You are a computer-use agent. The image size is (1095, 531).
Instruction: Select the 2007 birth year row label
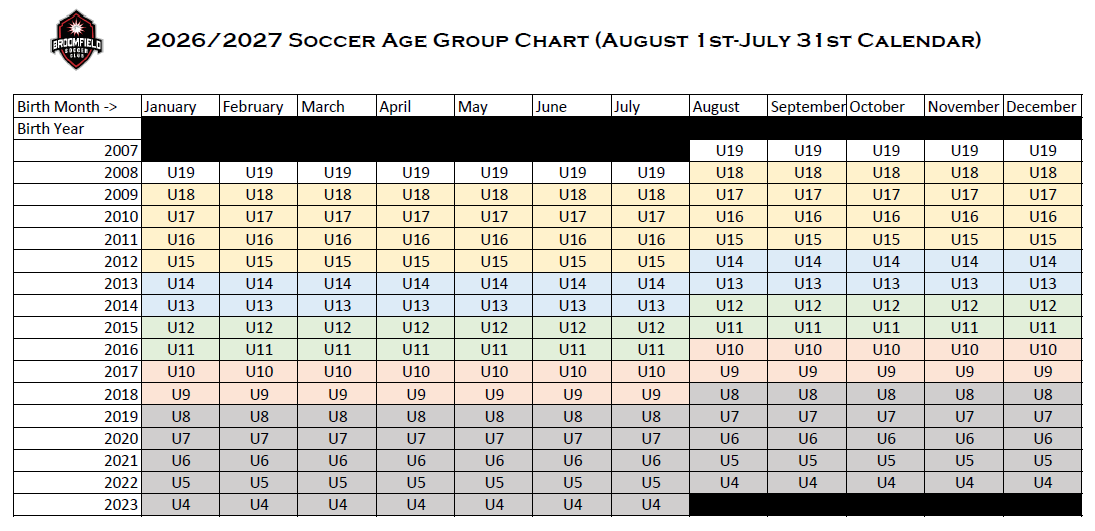(77, 151)
